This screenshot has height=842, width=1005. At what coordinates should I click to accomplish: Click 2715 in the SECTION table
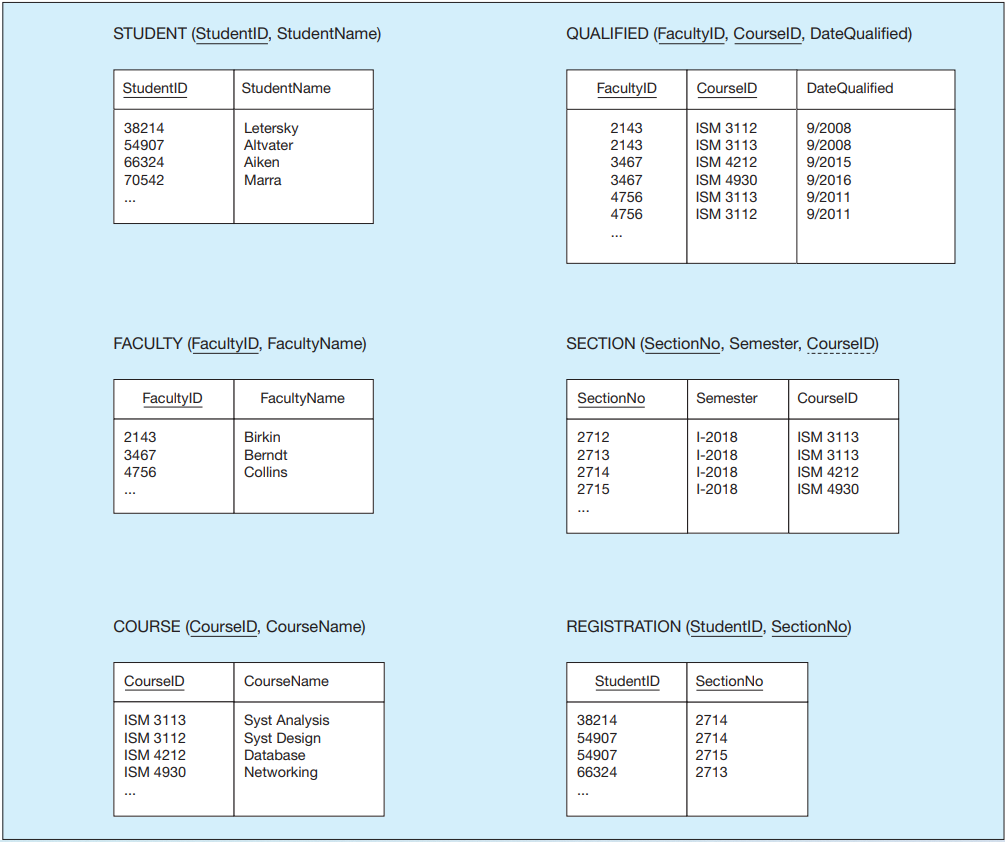pos(594,490)
